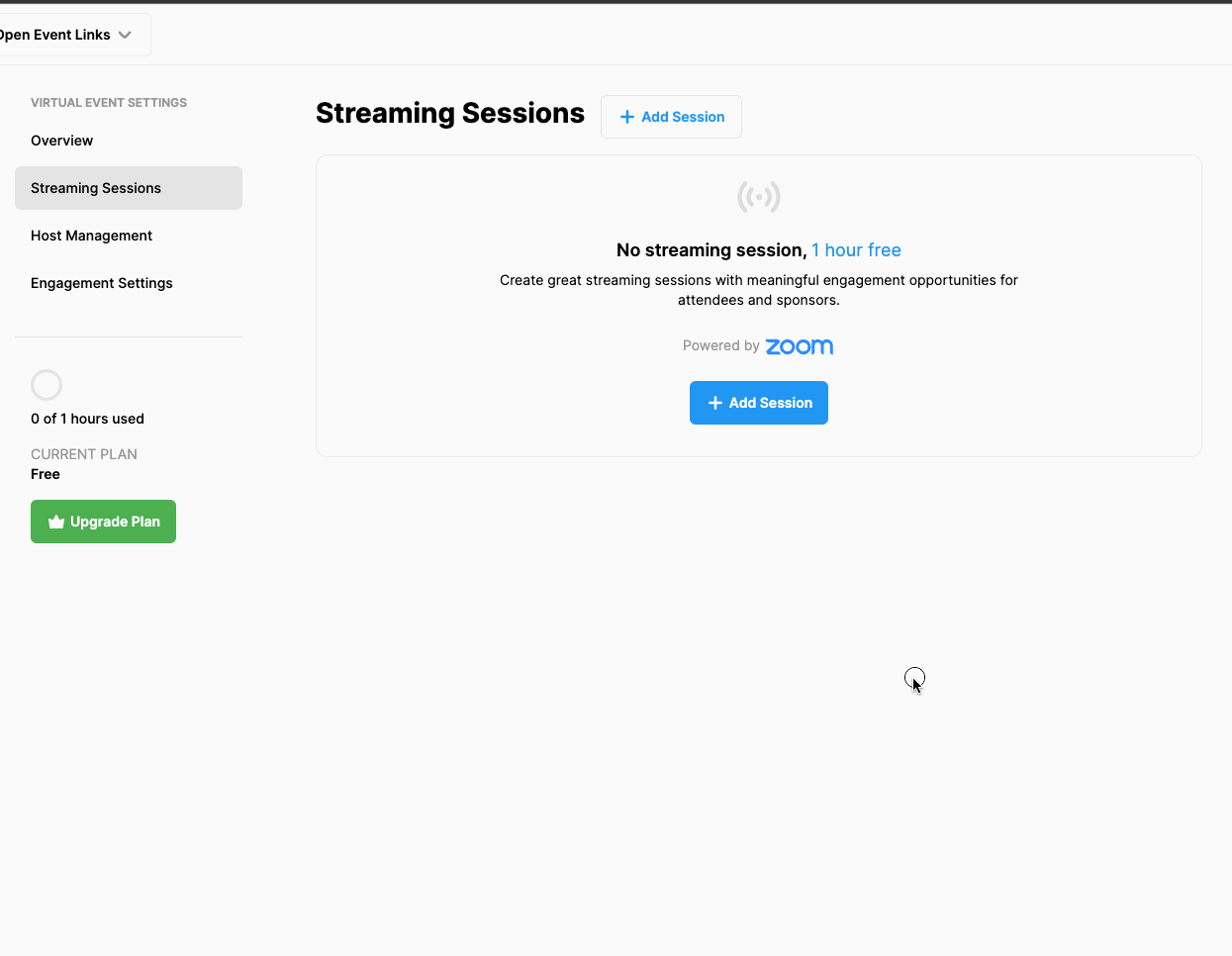This screenshot has height=956, width=1232.
Task: Click the Zoom logo
Action: (x=799, y=346)
